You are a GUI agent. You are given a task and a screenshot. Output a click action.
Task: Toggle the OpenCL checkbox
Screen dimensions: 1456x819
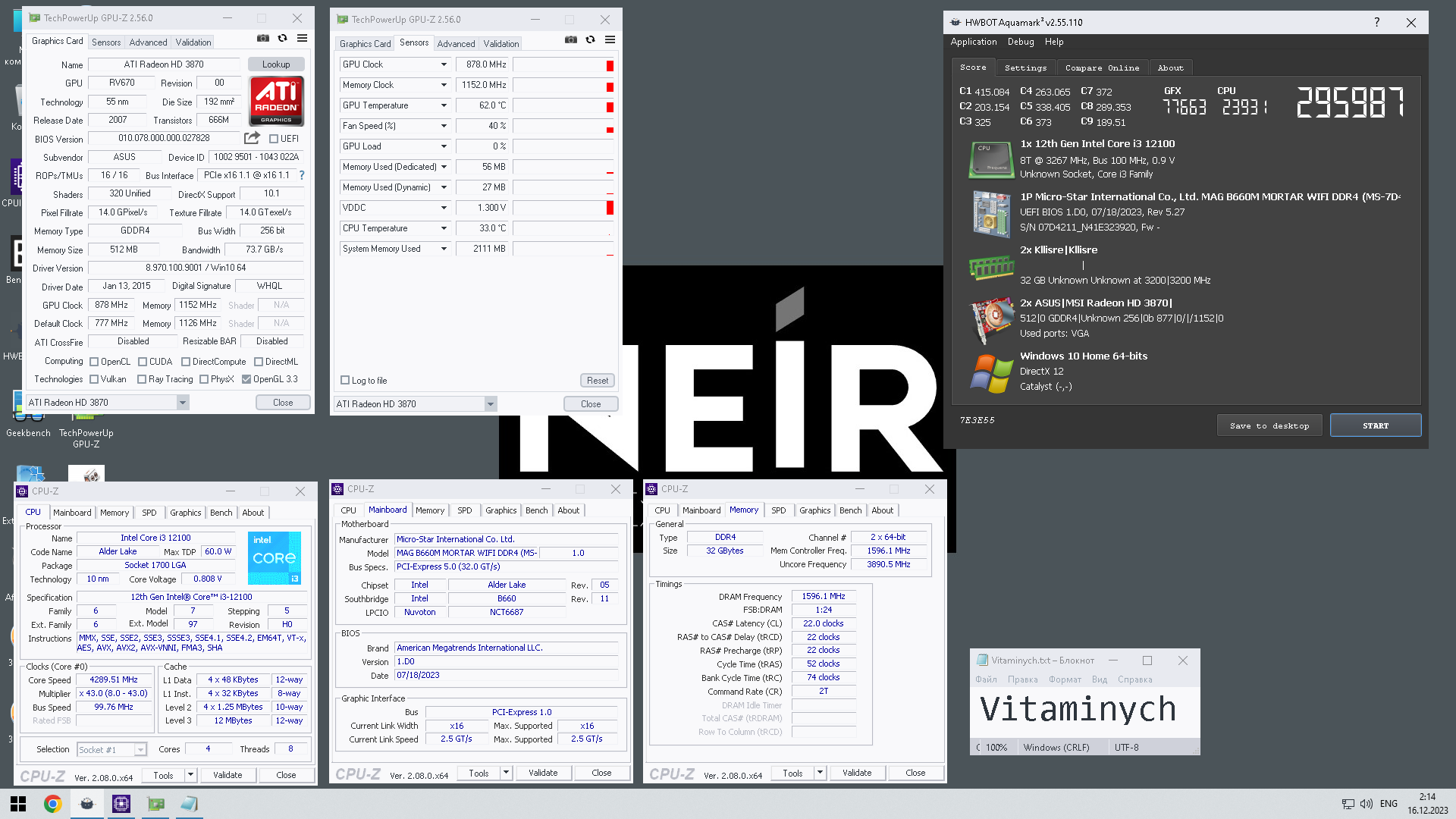coord(94,362)
